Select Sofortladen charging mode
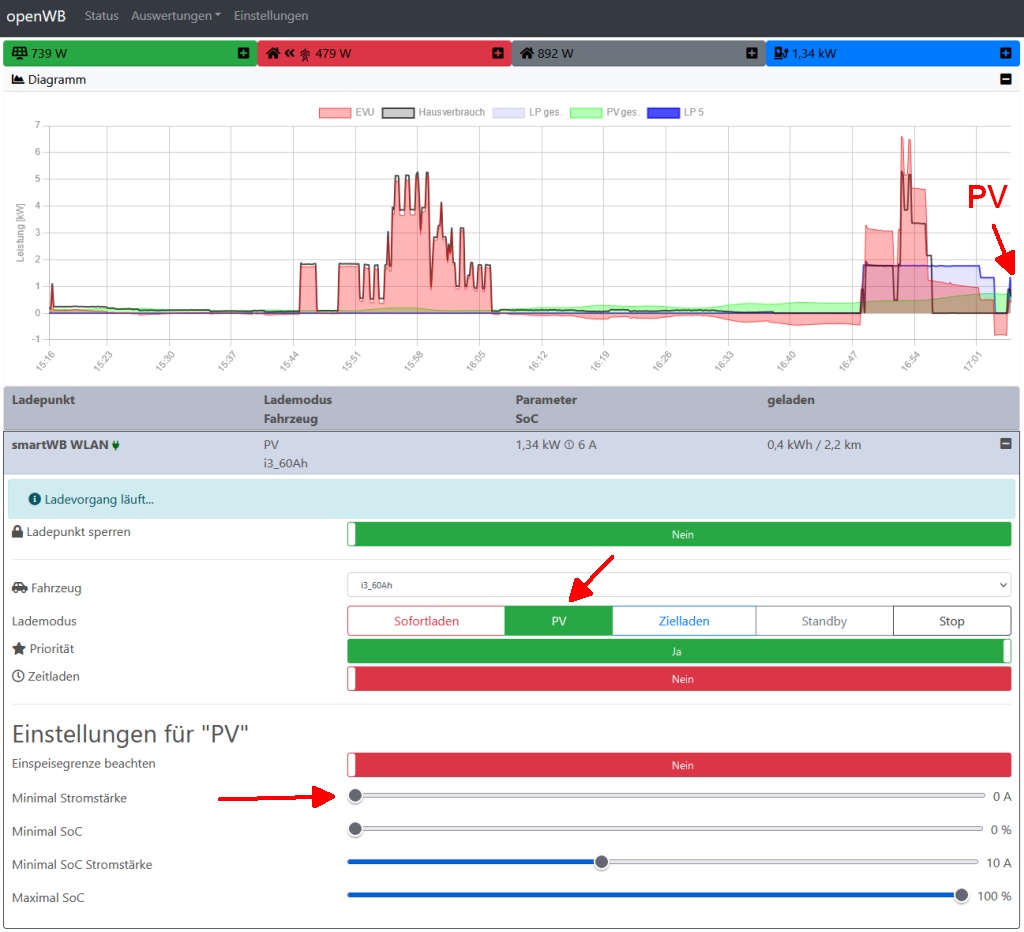Screen dimensions: 1024x932 426,621
